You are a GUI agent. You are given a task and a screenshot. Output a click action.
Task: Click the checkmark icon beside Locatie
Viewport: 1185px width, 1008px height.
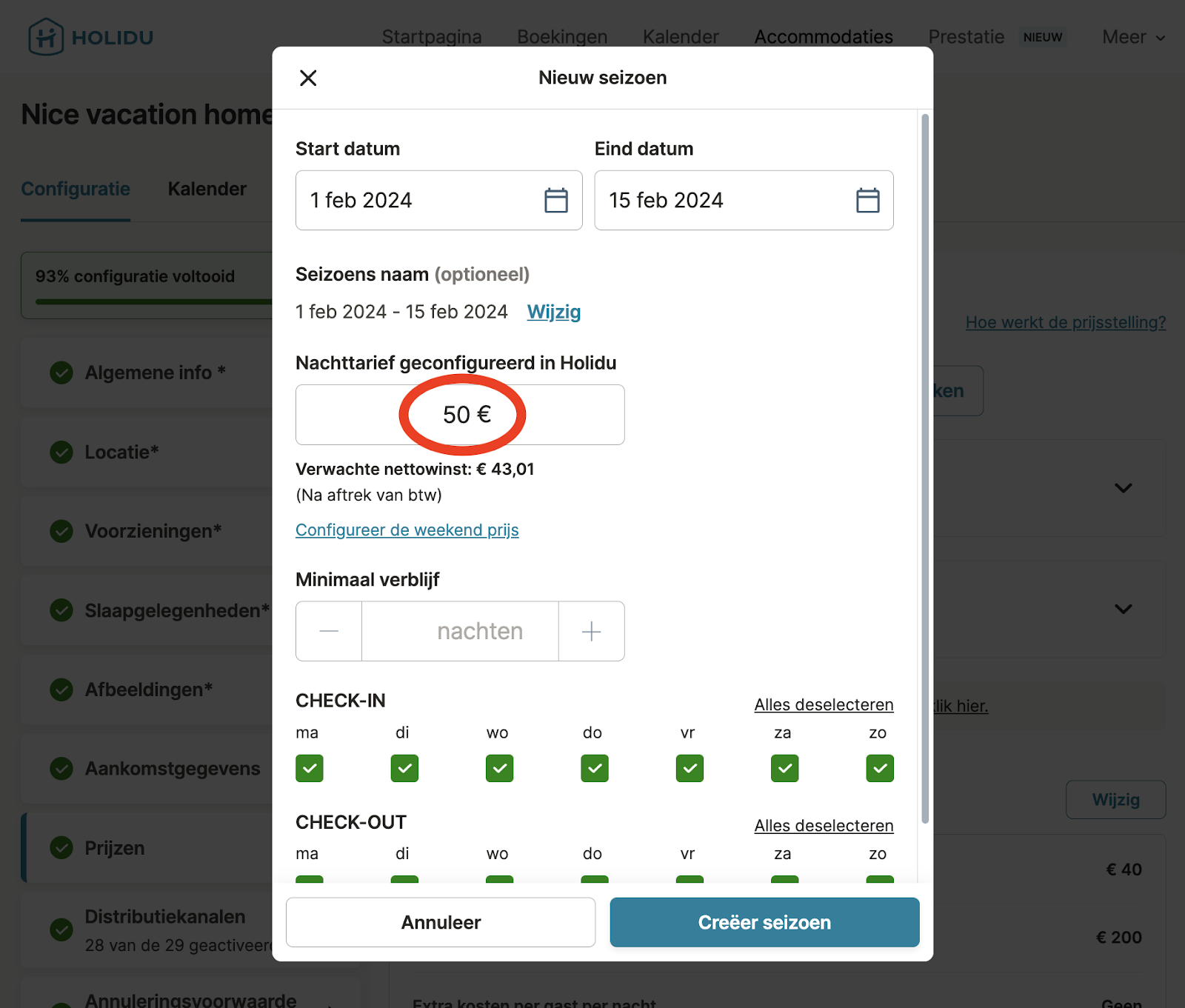(x=61, y=452)
